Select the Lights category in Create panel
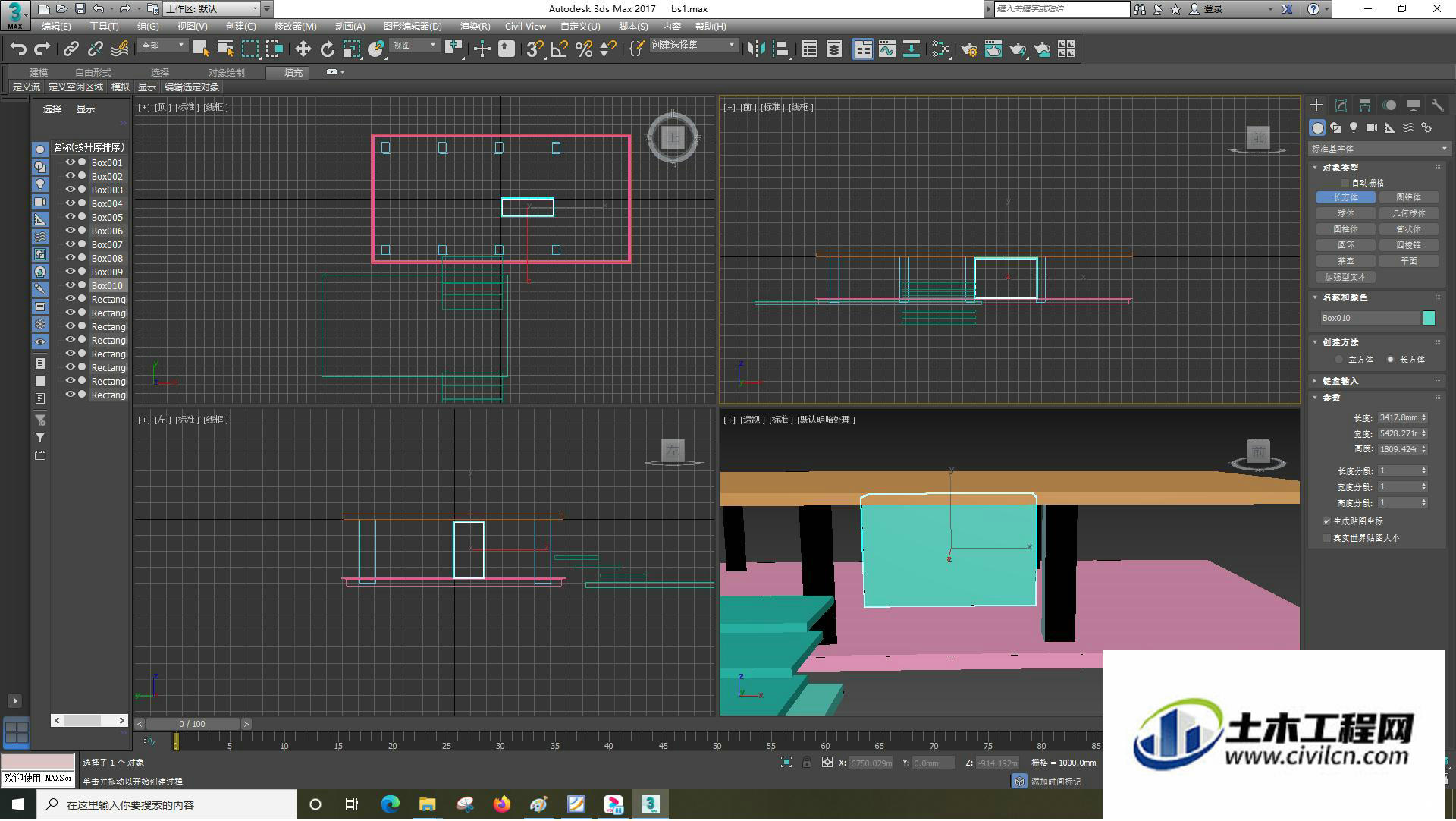The height and width of the screenshot is (821, 1456). (x=1354, y=127)
